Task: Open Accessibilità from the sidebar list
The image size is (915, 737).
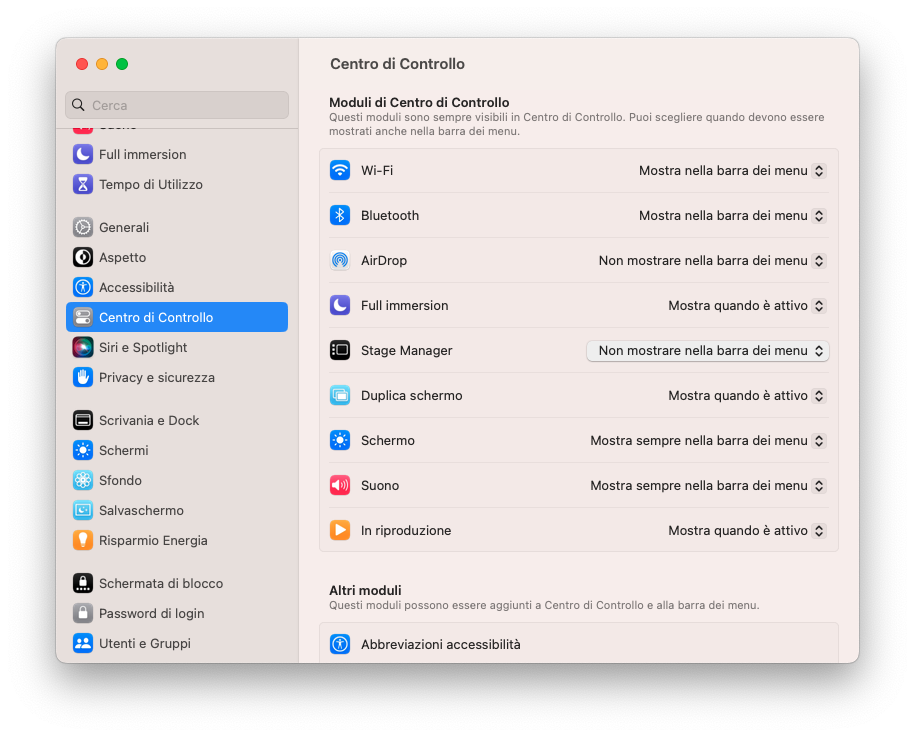Action: (x=177, y=287)
